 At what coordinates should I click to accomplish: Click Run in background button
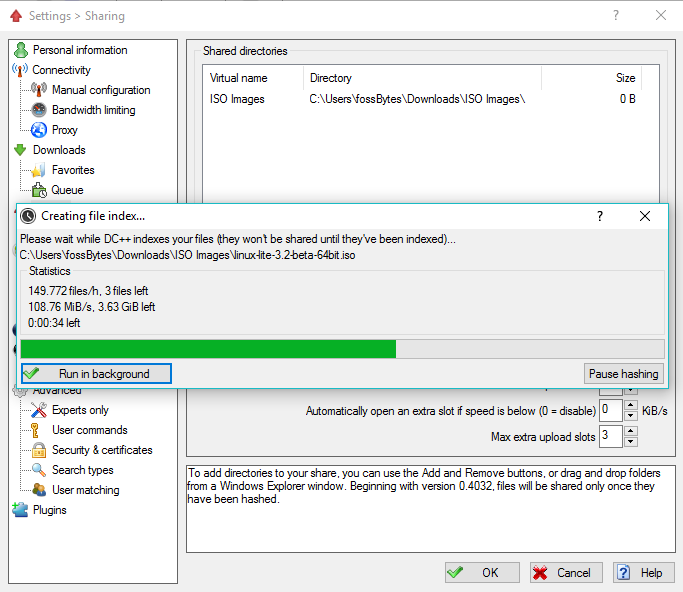click(x=96, y=374)
